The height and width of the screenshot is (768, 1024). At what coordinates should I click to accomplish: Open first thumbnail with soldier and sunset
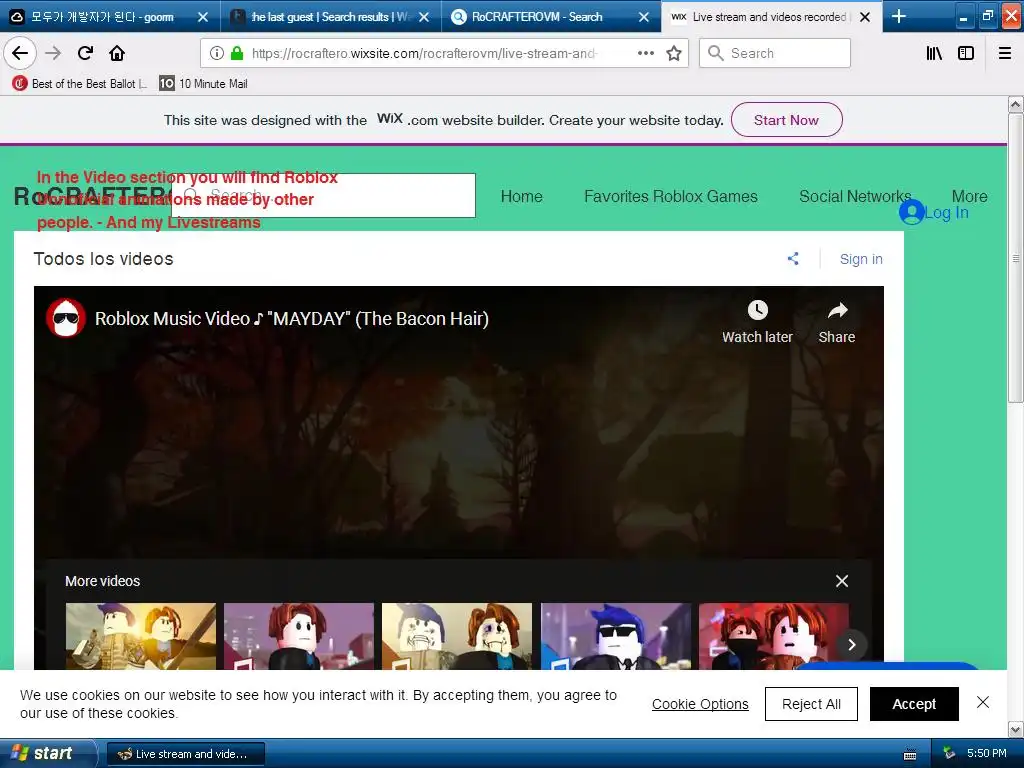click(x=140, y=636)
